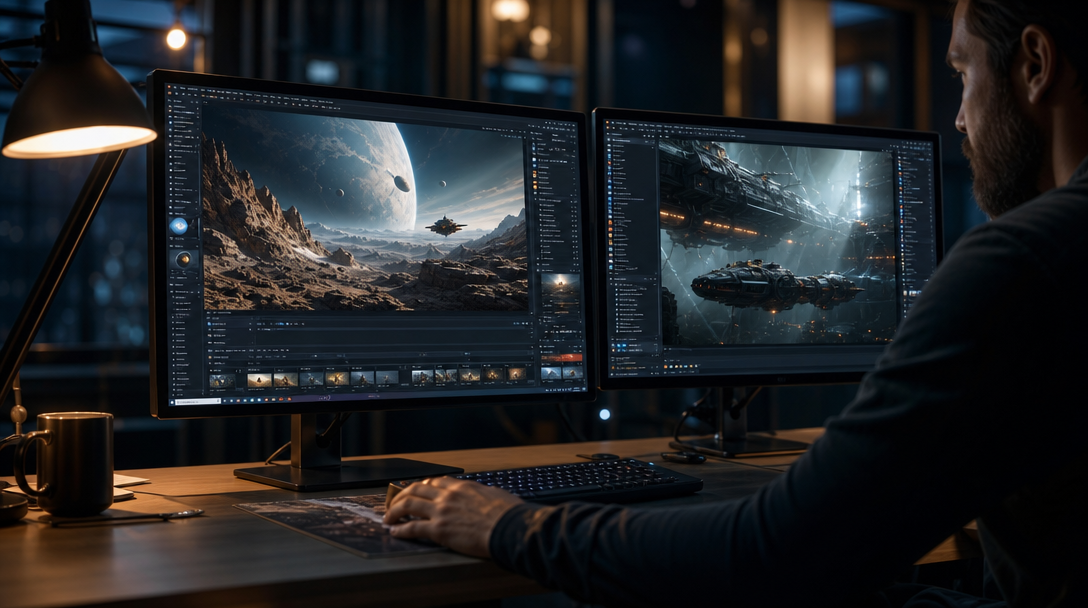This screenshot has height=608, width=1088.
Task: Click the planet landscape viewer on left monitor
Action: pyautogui.click(x=364, y=208)
